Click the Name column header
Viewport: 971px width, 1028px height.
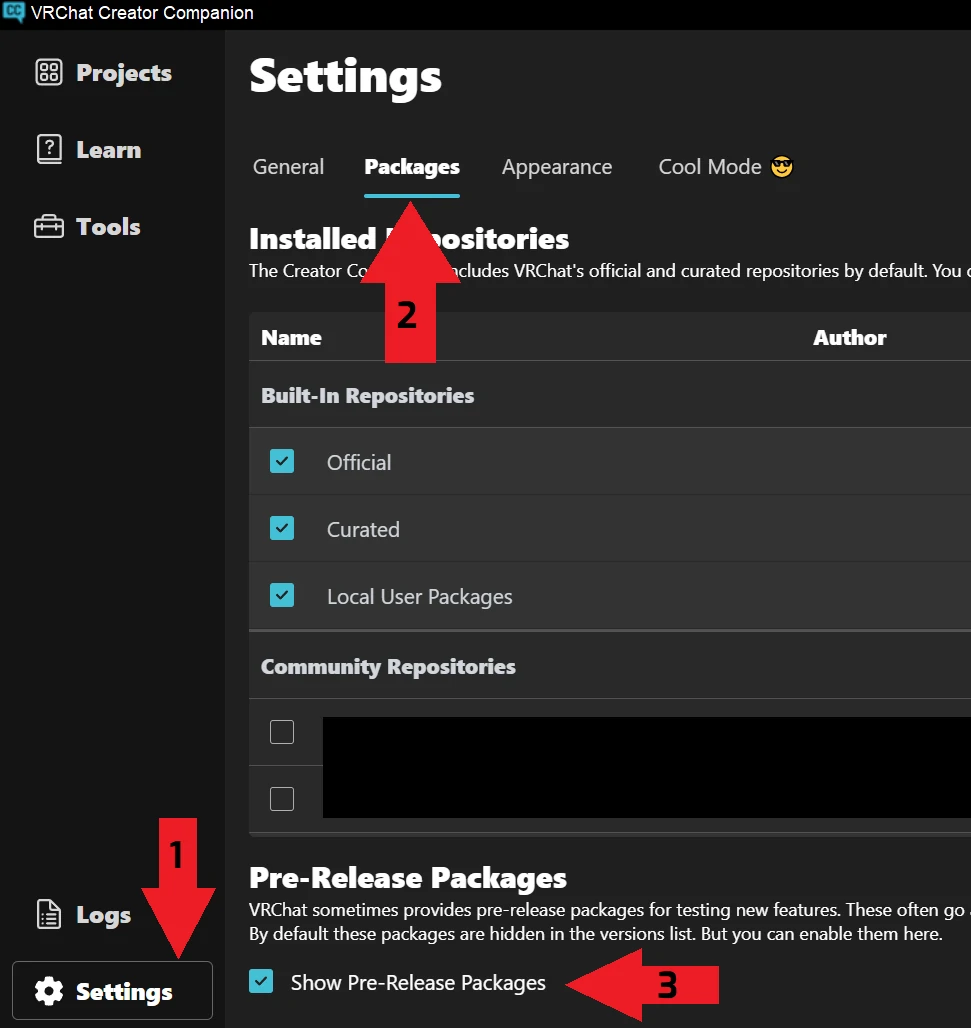291,338
